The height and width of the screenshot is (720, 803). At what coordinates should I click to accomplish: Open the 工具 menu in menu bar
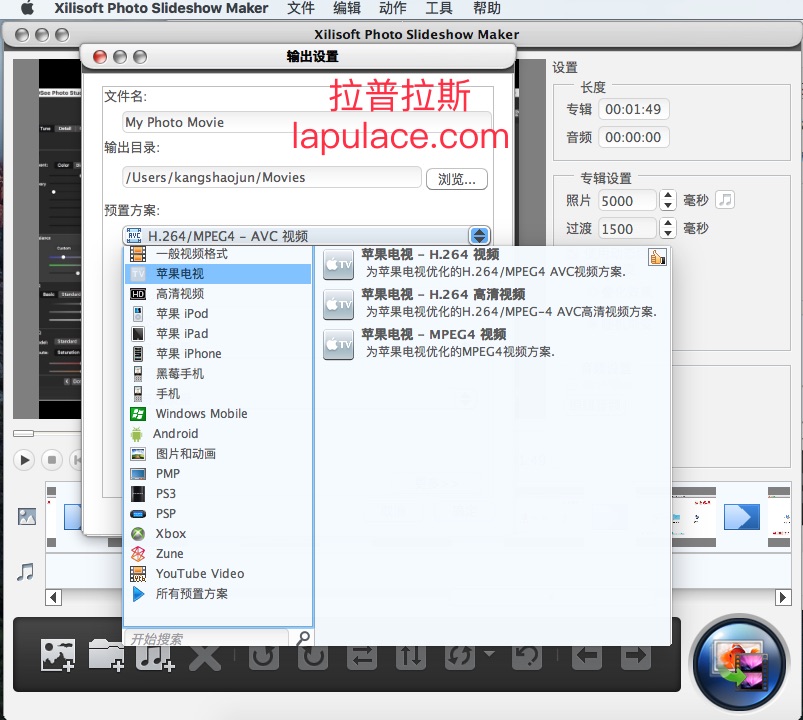439,8
